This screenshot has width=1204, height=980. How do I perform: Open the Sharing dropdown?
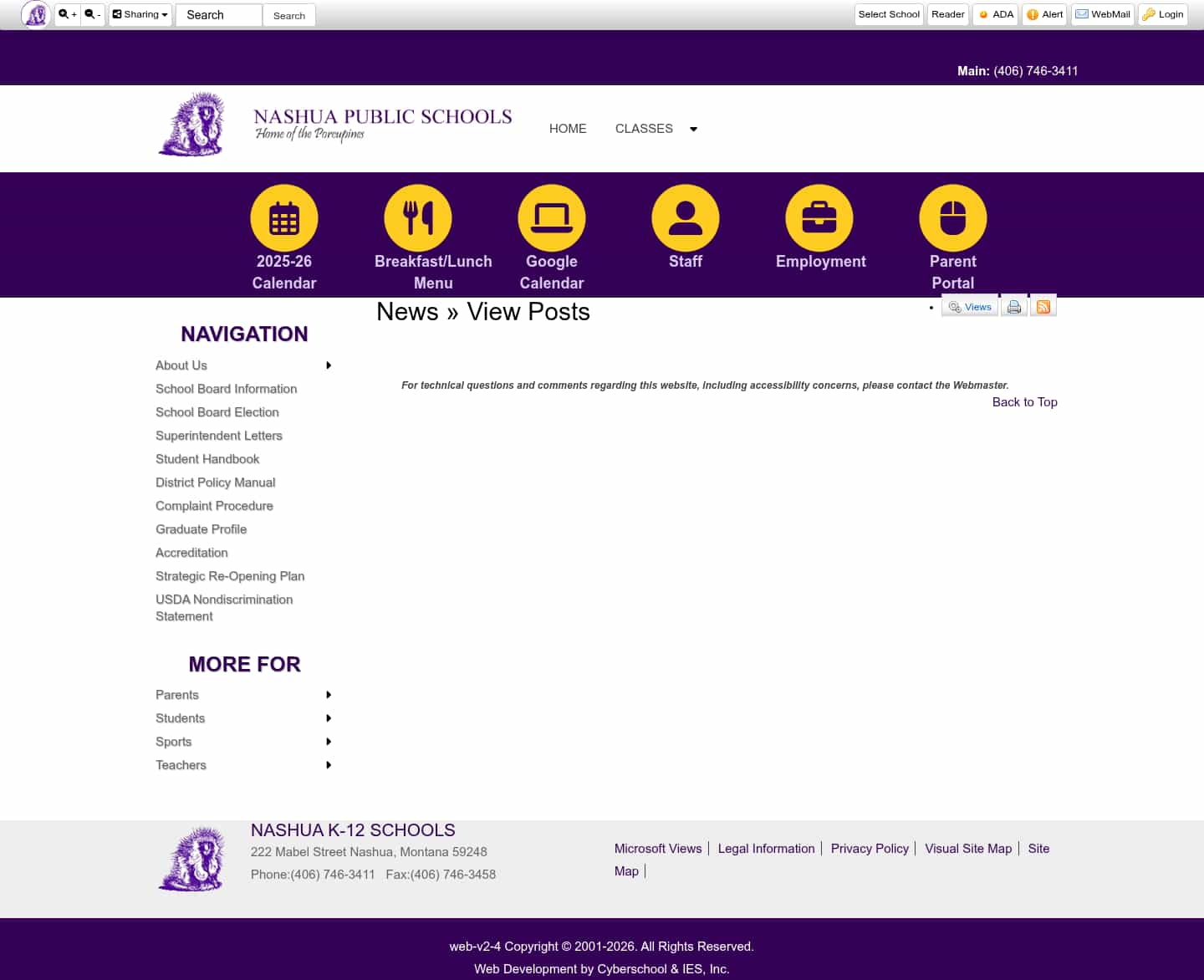(139, 14)
